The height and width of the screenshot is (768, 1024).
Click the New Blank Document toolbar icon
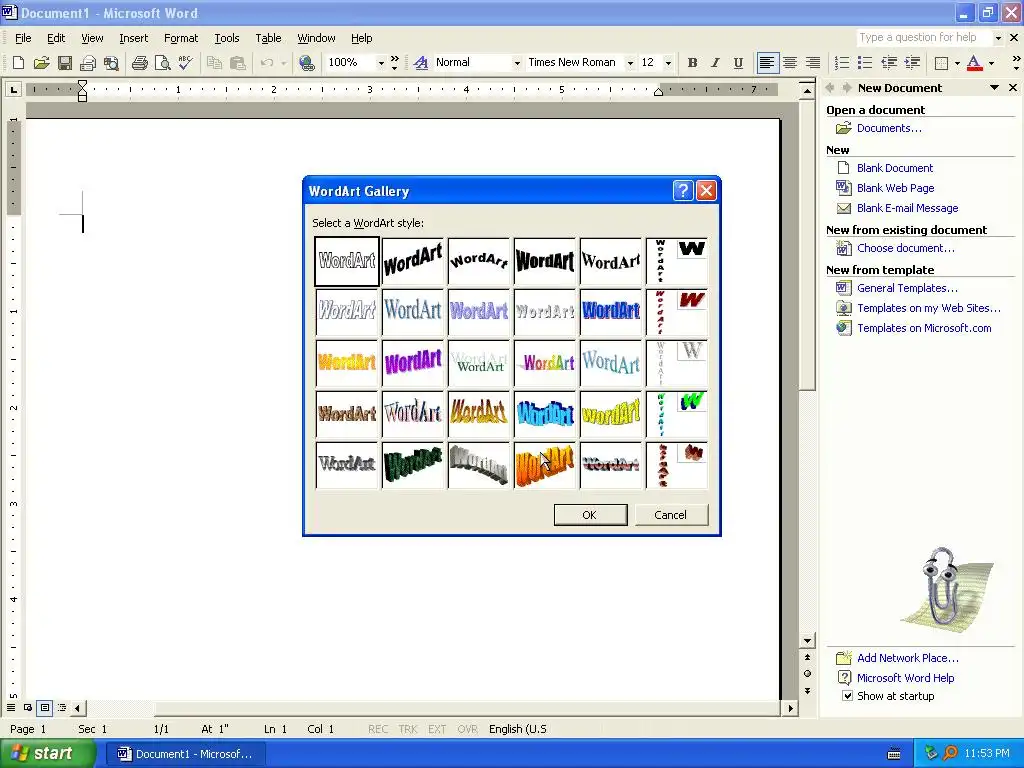coord(18,63)
